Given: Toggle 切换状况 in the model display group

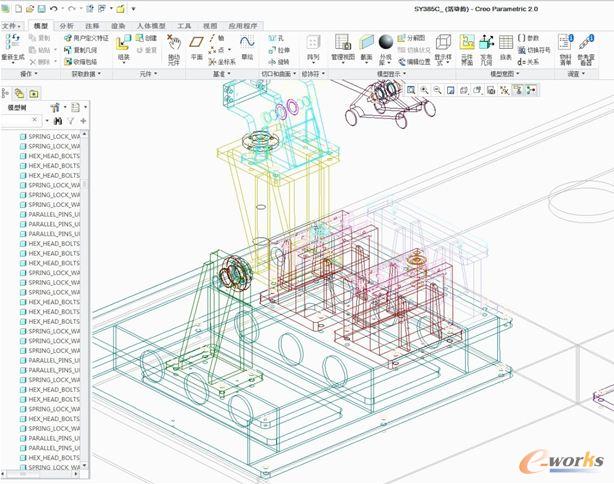Looking at the screenshot, I should (x=412, y=49).
